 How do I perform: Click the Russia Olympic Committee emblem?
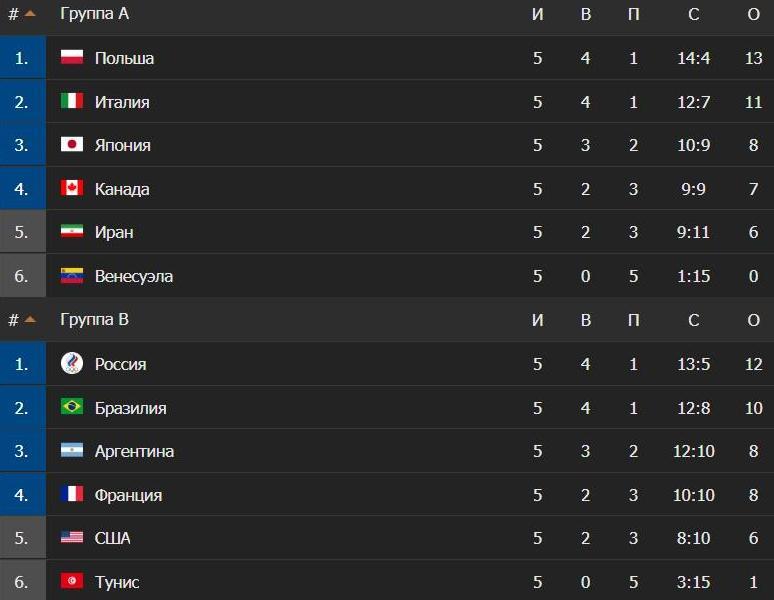click(x=72, y=363)
